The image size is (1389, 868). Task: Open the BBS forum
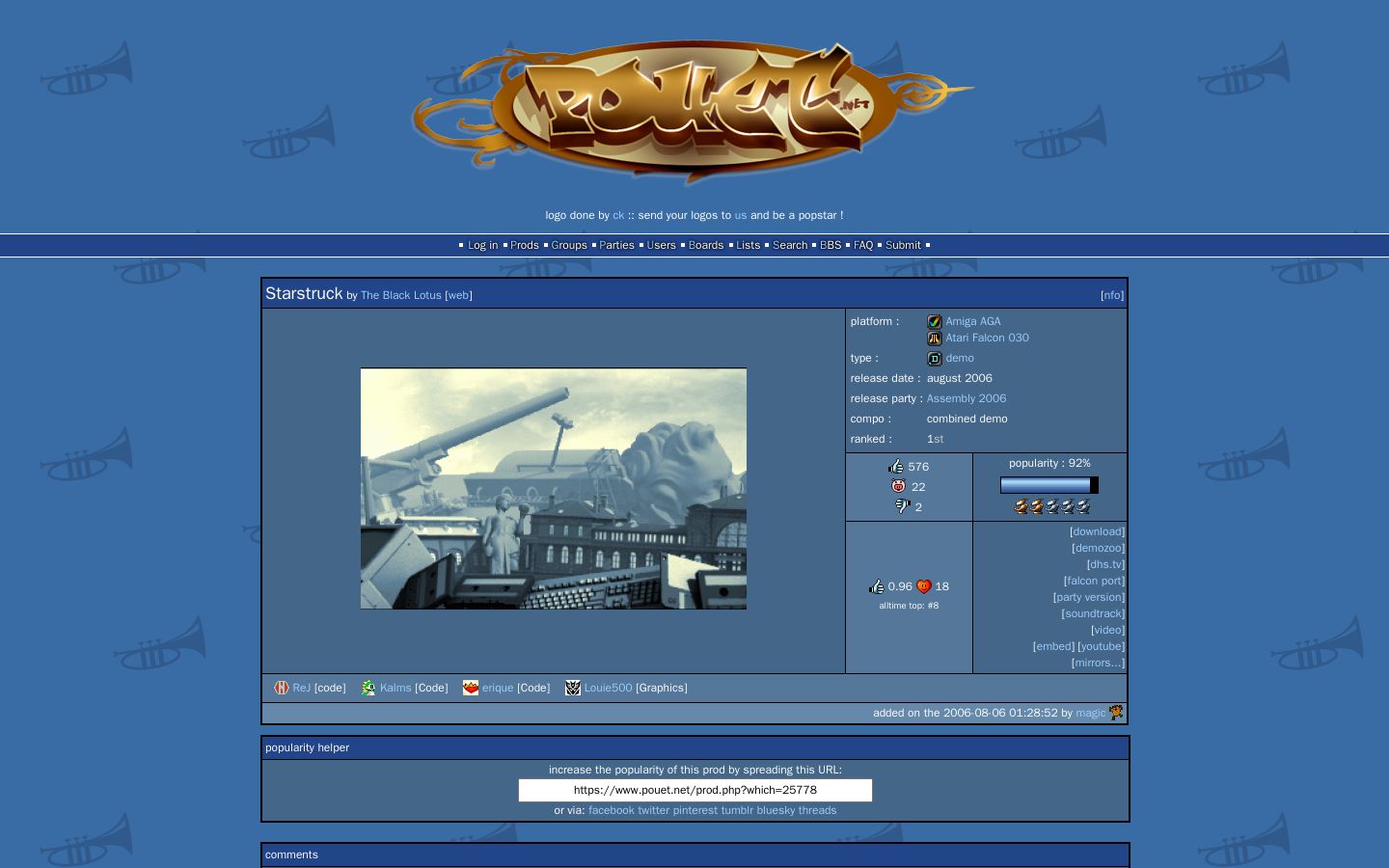coord(831,245)
